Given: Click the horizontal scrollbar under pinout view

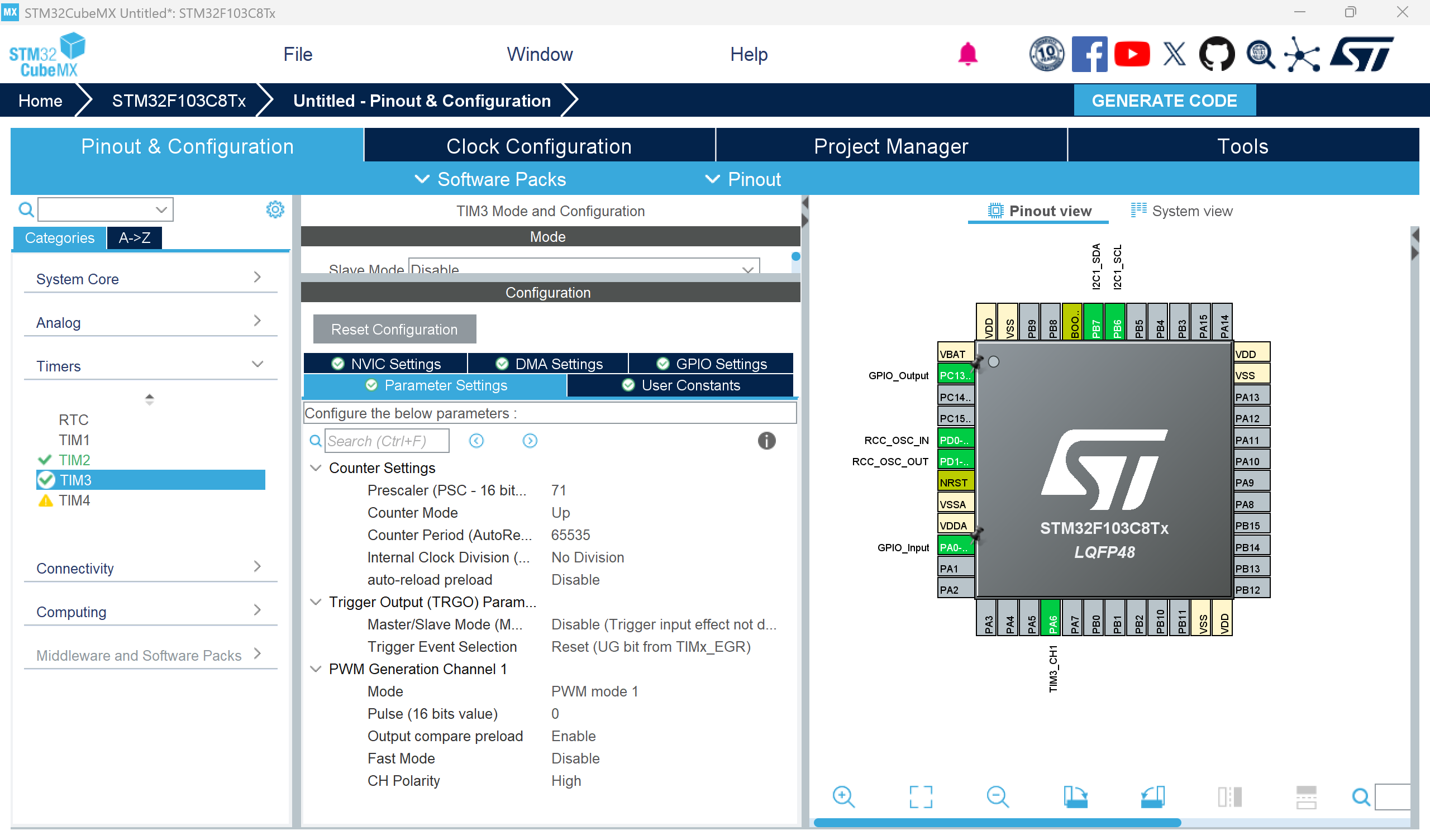Looking at the screenshot, I should point(997,822).
